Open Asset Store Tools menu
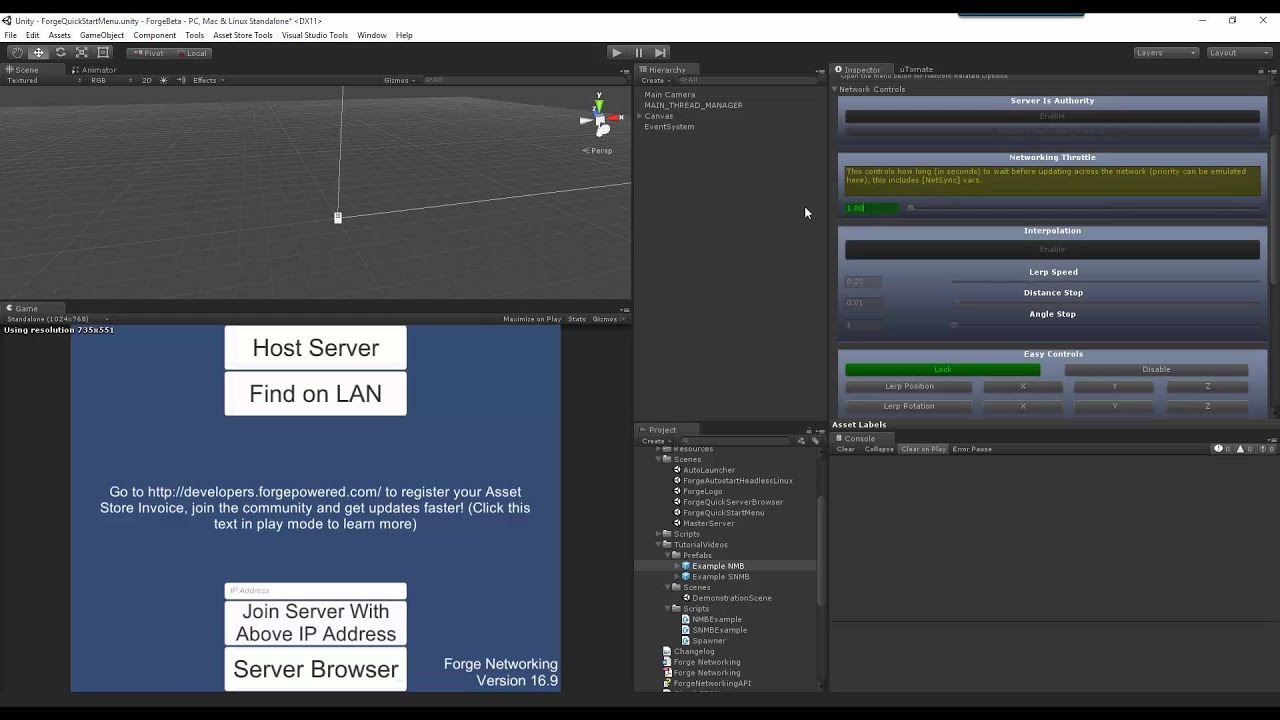 coord(243,35)
